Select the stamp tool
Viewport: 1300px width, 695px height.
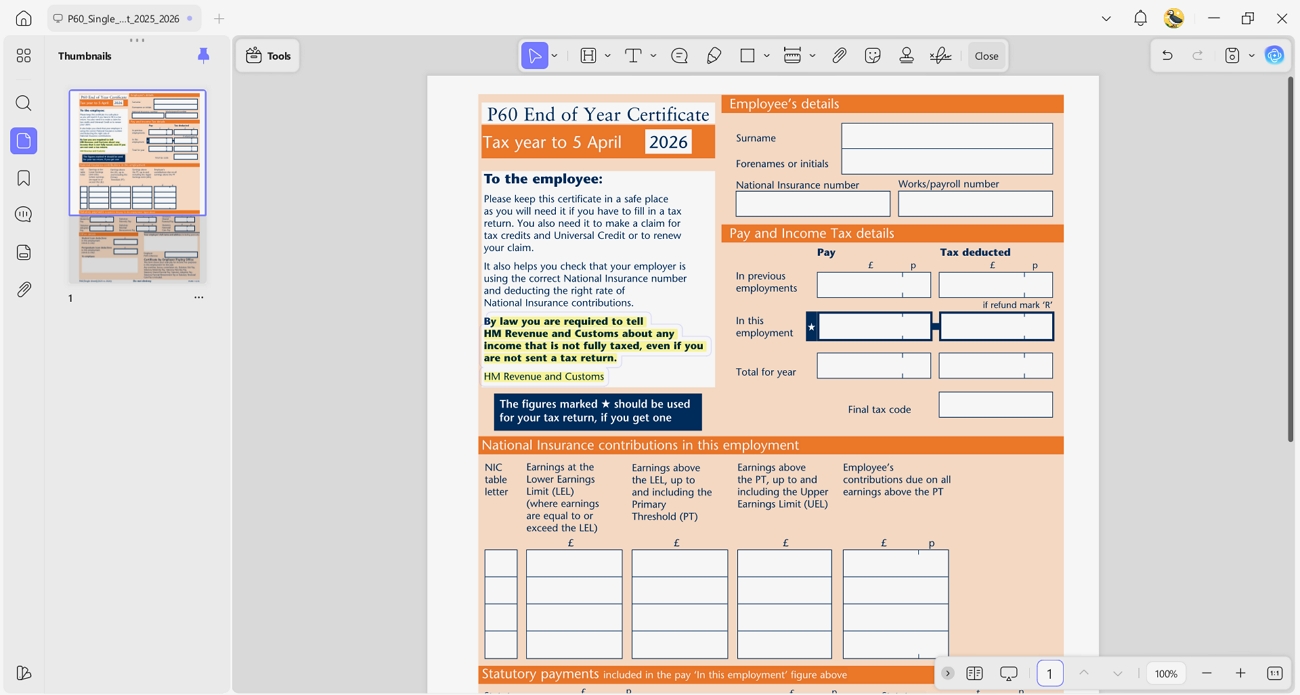point(907,56)
